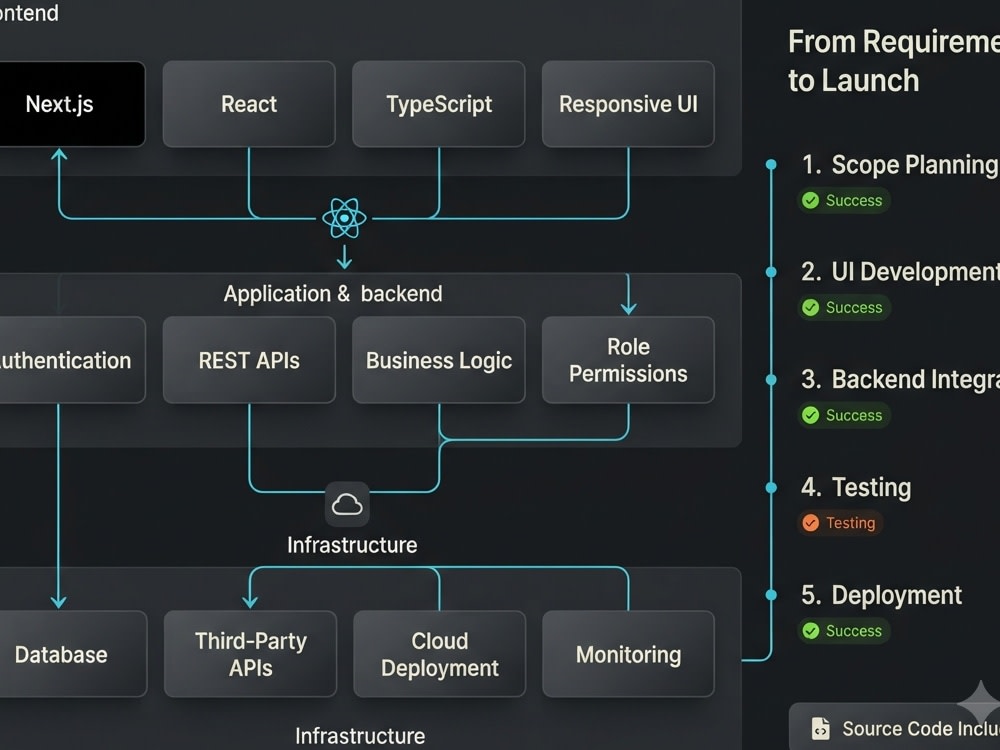1000x750 pixels.
Task: Click the '5. Deployment' step title
Action: click(x=881, y=595)
